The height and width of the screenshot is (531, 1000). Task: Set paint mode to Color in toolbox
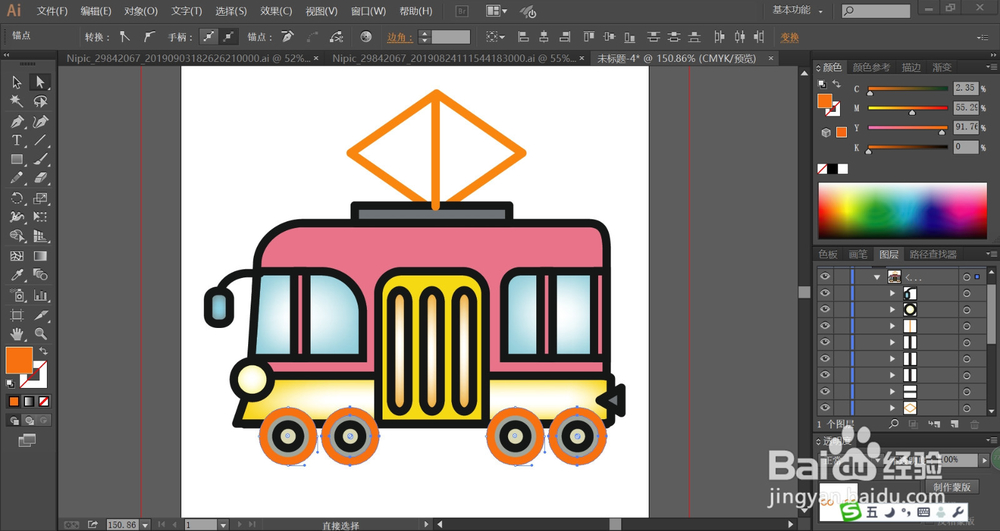tap(13, 402)
